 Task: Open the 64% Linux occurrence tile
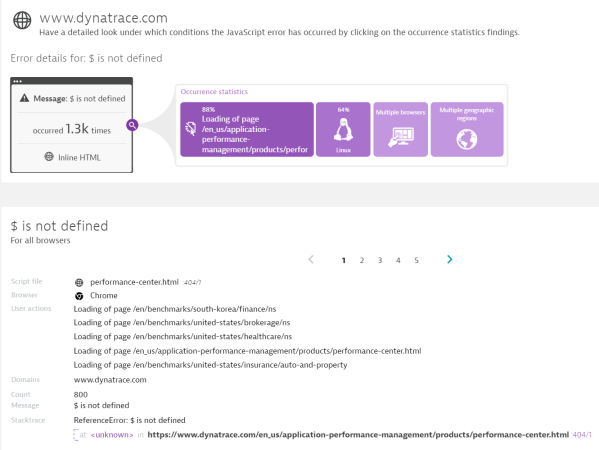(x=343, y=129)
